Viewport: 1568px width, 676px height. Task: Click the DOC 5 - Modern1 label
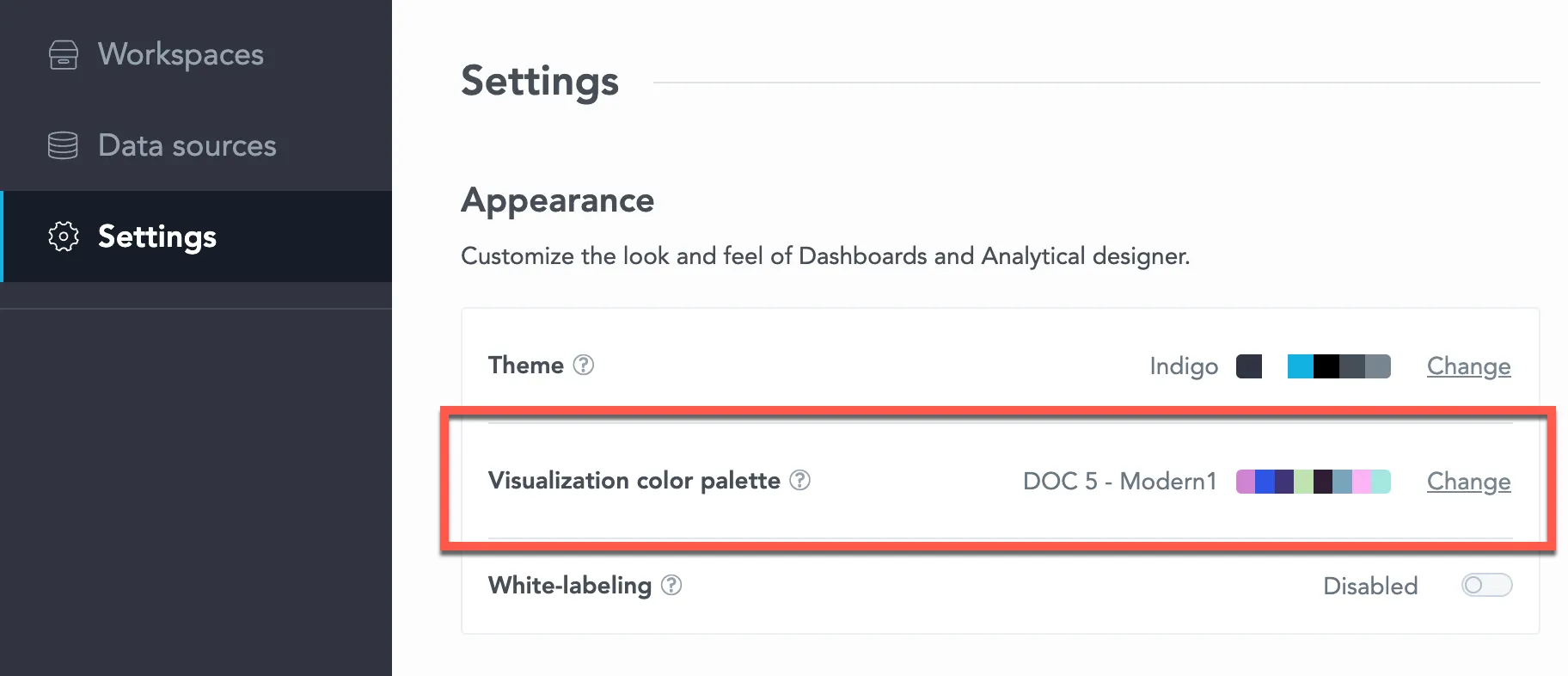tap(1118, 481)
